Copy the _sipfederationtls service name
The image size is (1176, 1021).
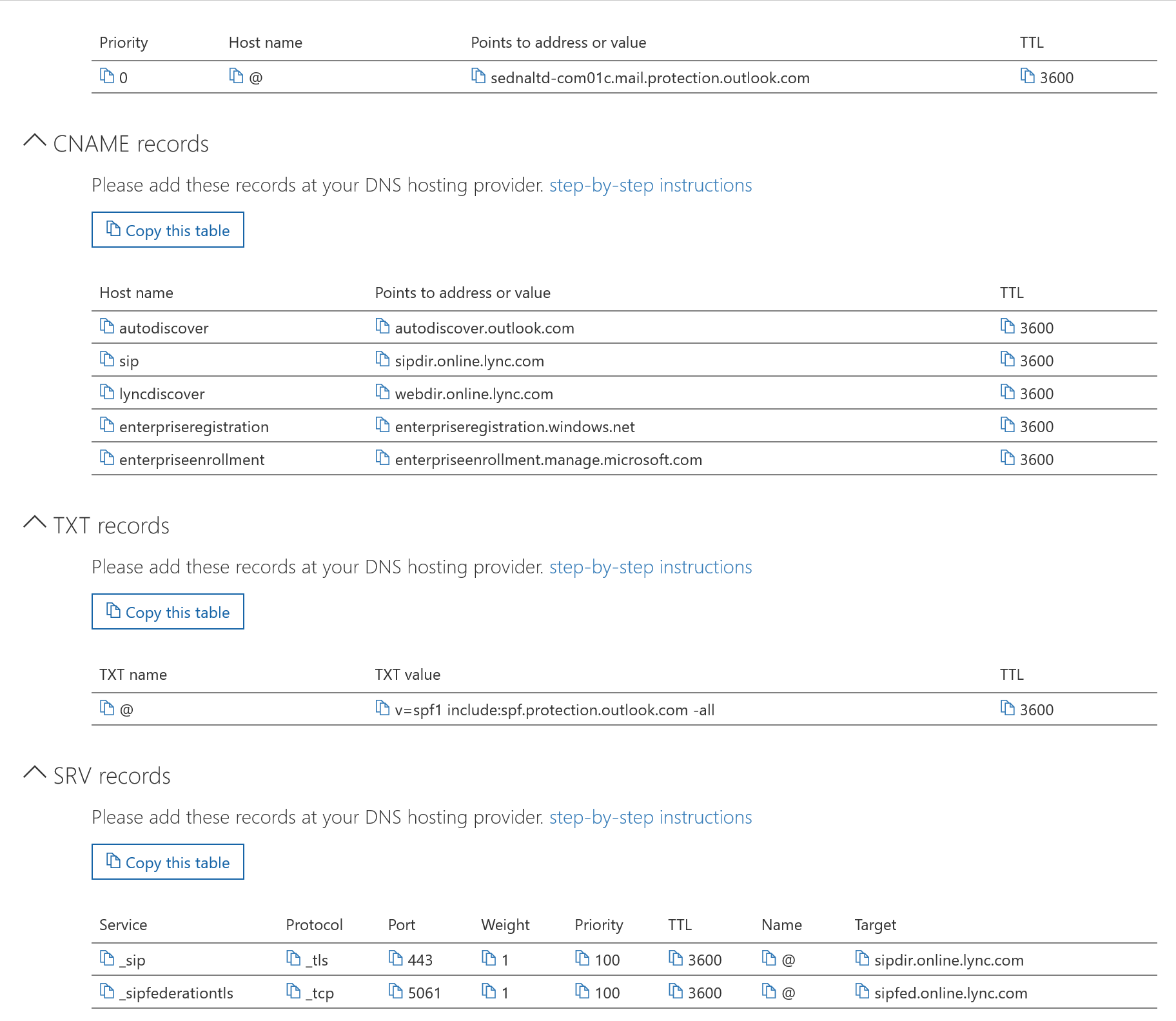(x=108, y=993)
